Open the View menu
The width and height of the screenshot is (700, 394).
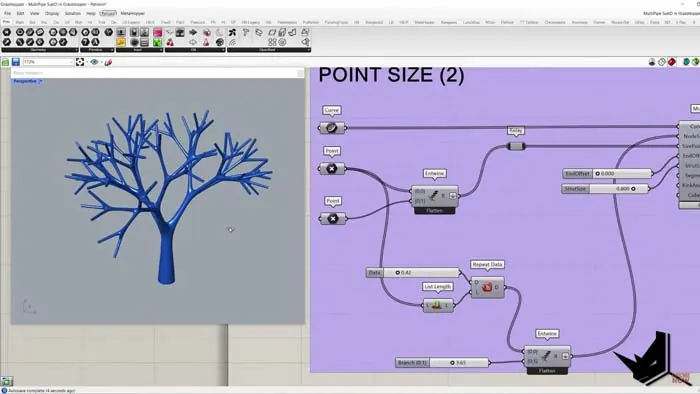[34, 13]
